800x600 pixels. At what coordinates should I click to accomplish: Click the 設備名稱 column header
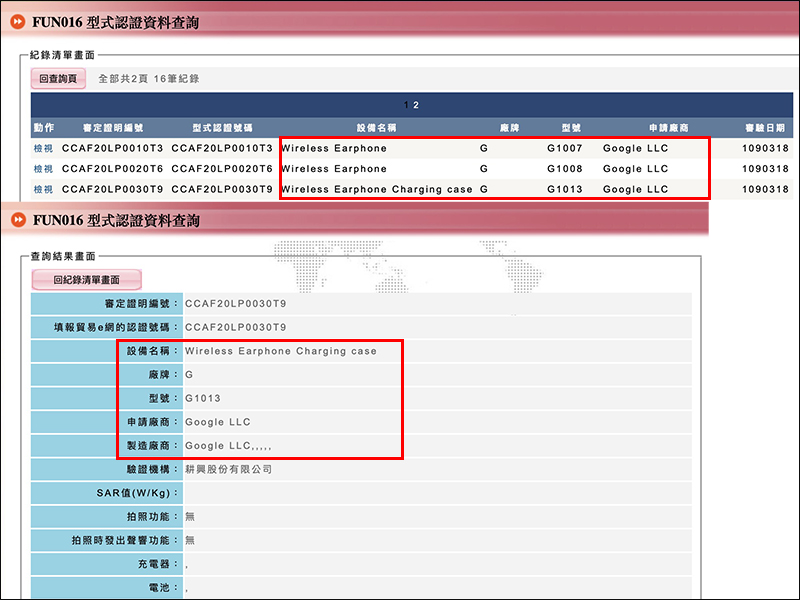click(377, 128)
